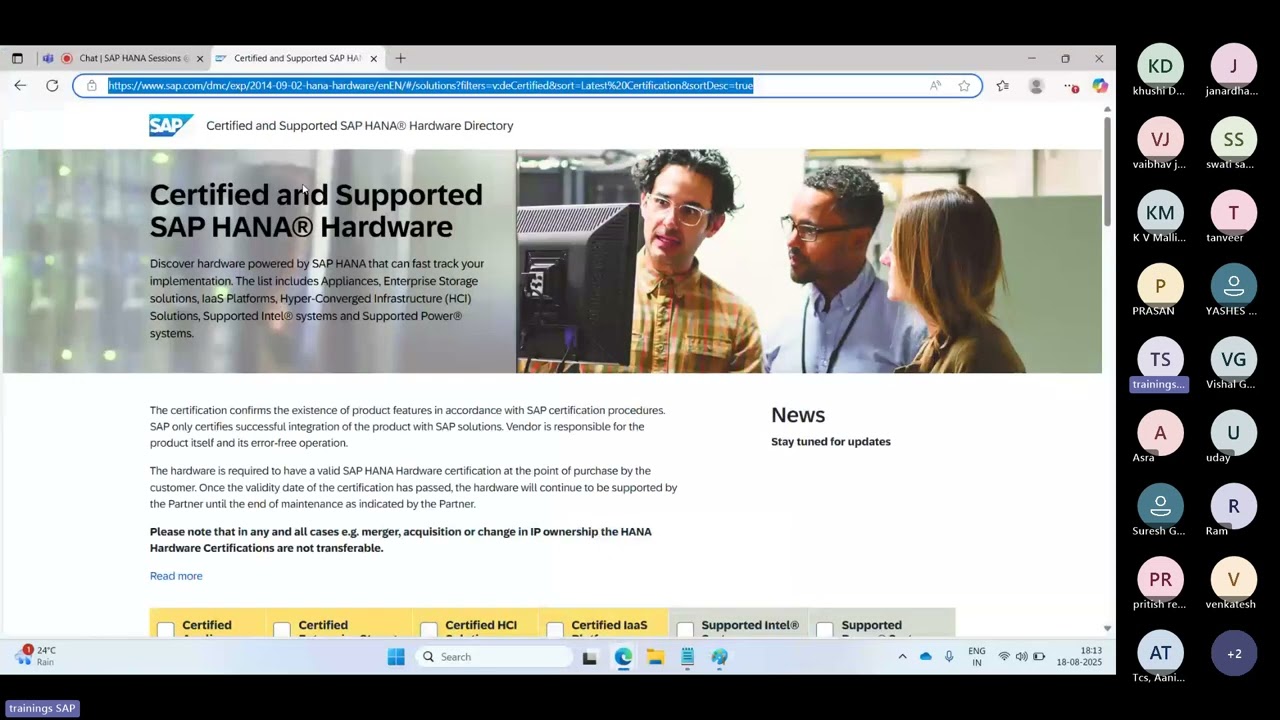Image resolution: width=1280 pixels, height=720 pixels.
Task: Go back using the browser back arrow
Action: [20, 86]
